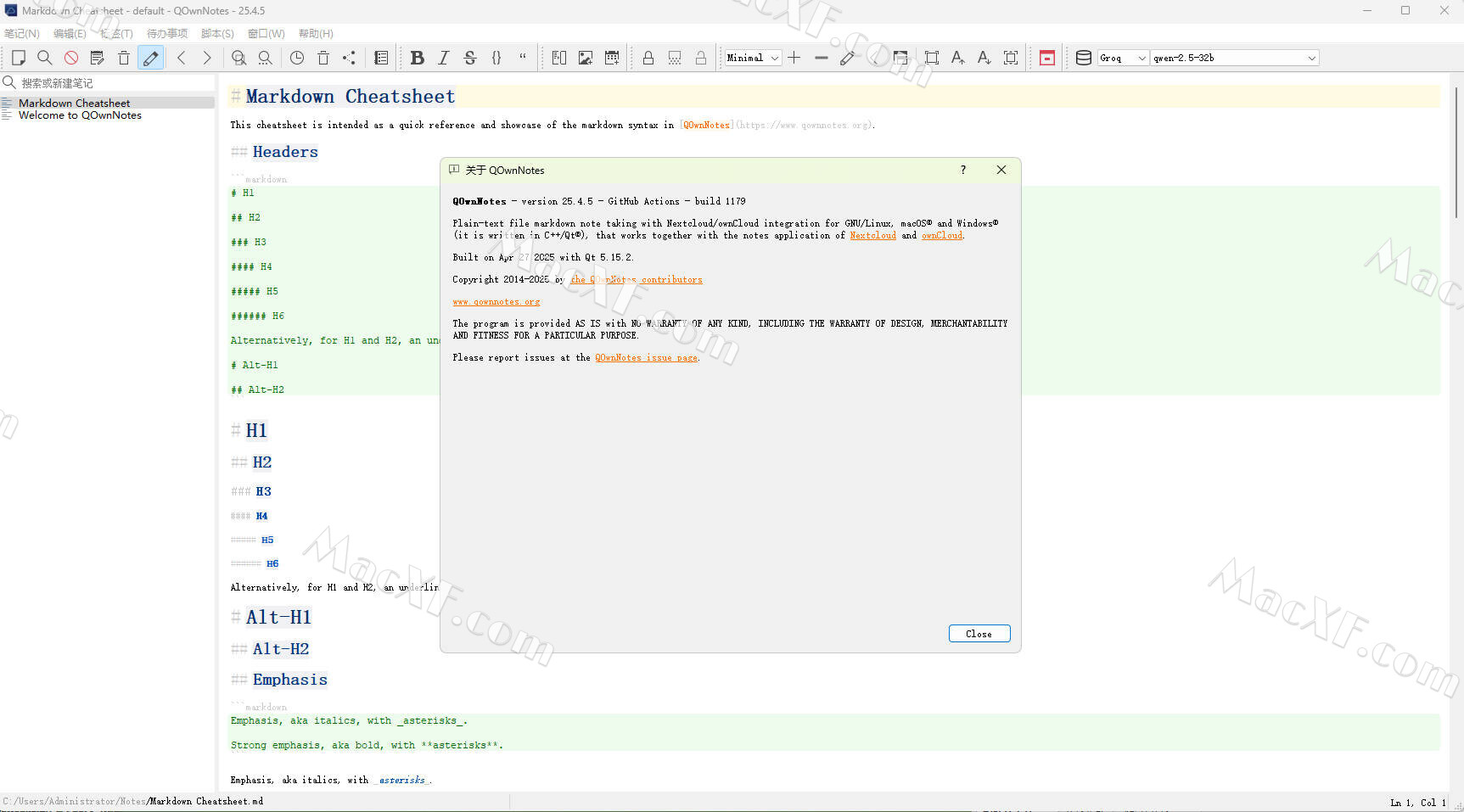
Task: Create a new note with the toolbar icon
Action: (x=19, y=58)
